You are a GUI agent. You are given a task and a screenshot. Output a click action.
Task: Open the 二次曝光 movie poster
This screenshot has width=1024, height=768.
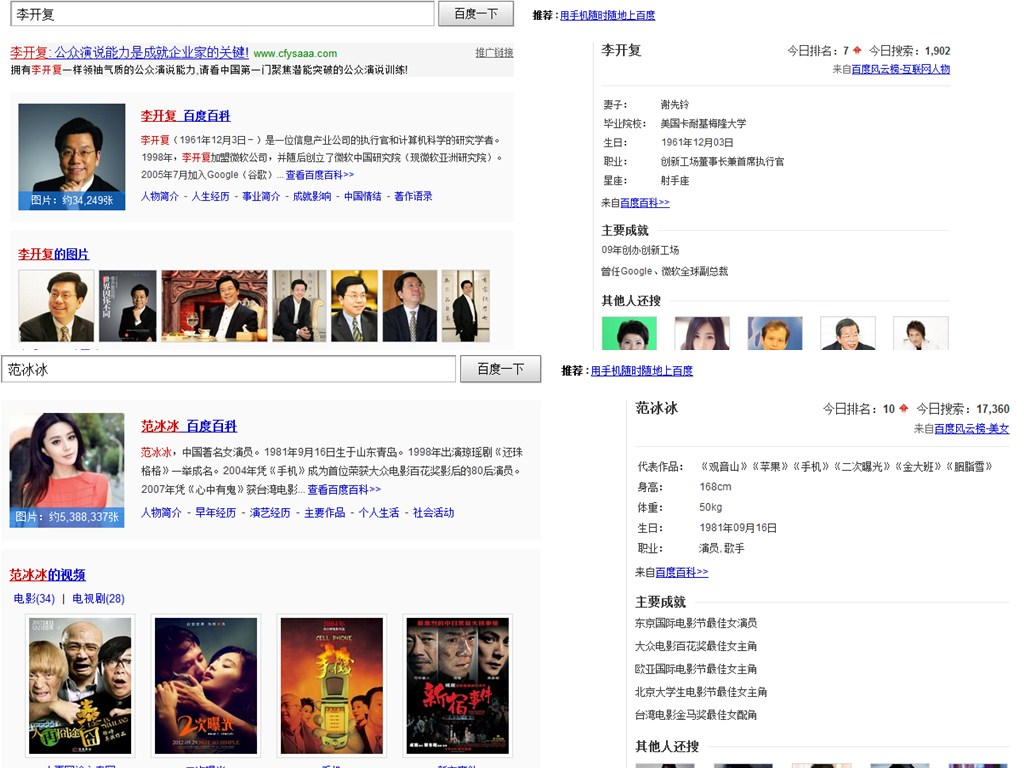point(205,685)
